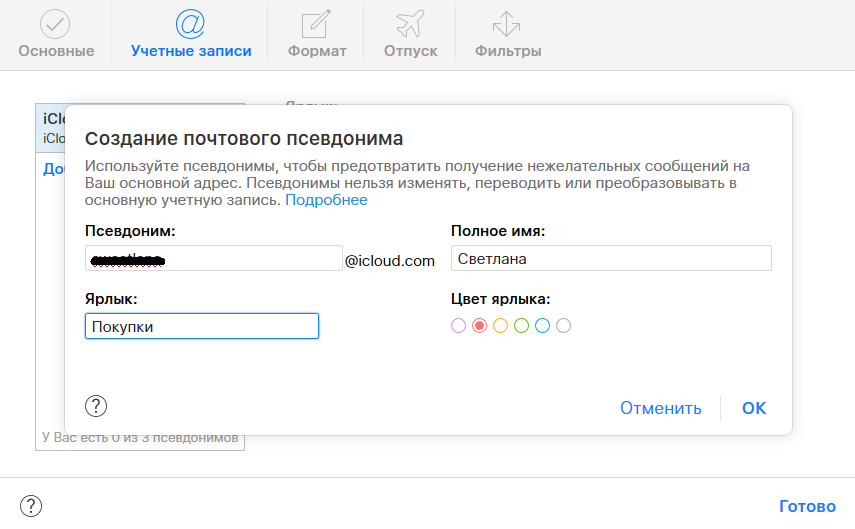
Task: Click Готово to close settings
Action: pyautogui.click(x=806, y=506)
